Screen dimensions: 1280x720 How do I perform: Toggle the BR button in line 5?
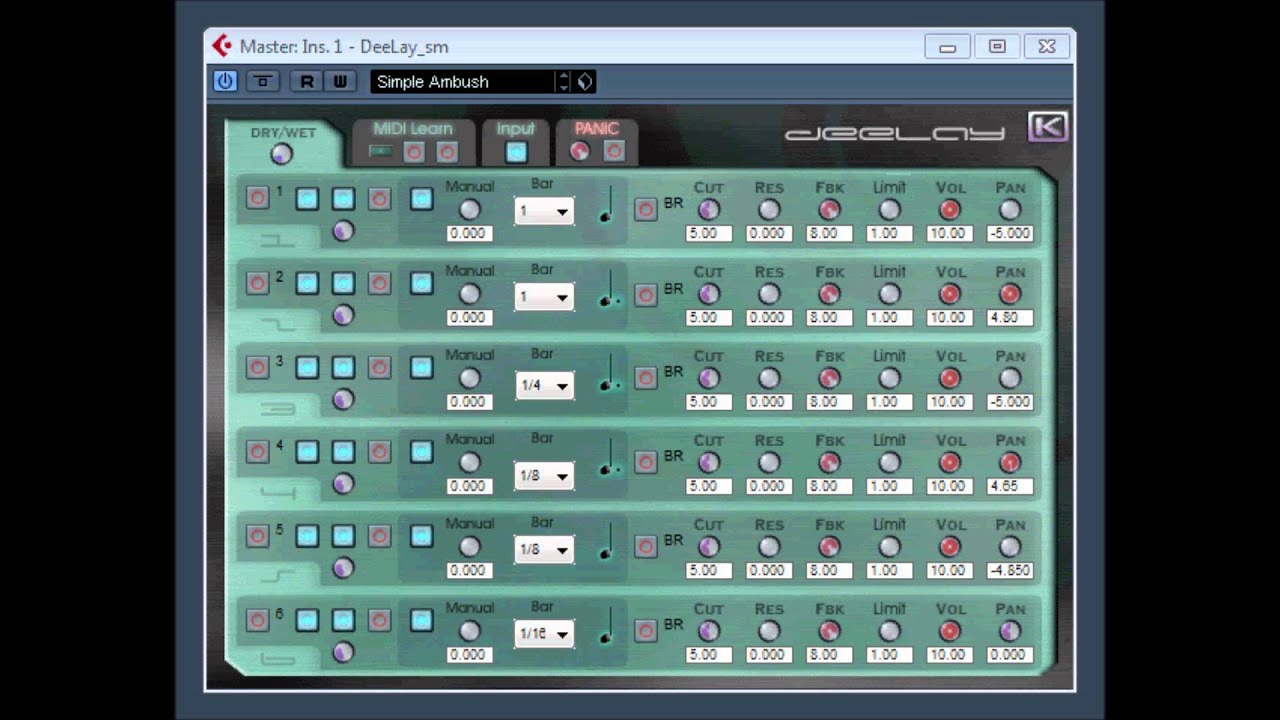coord(646,546)
